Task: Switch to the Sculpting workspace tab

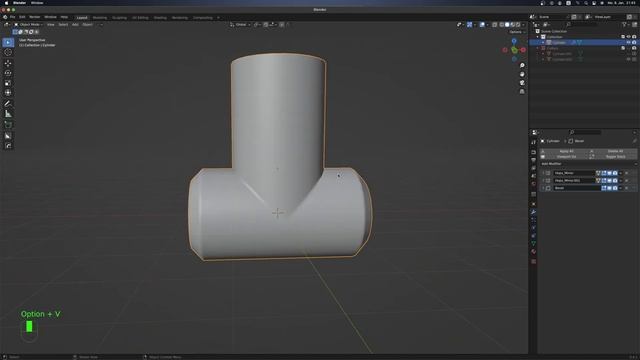Action: 120,18
